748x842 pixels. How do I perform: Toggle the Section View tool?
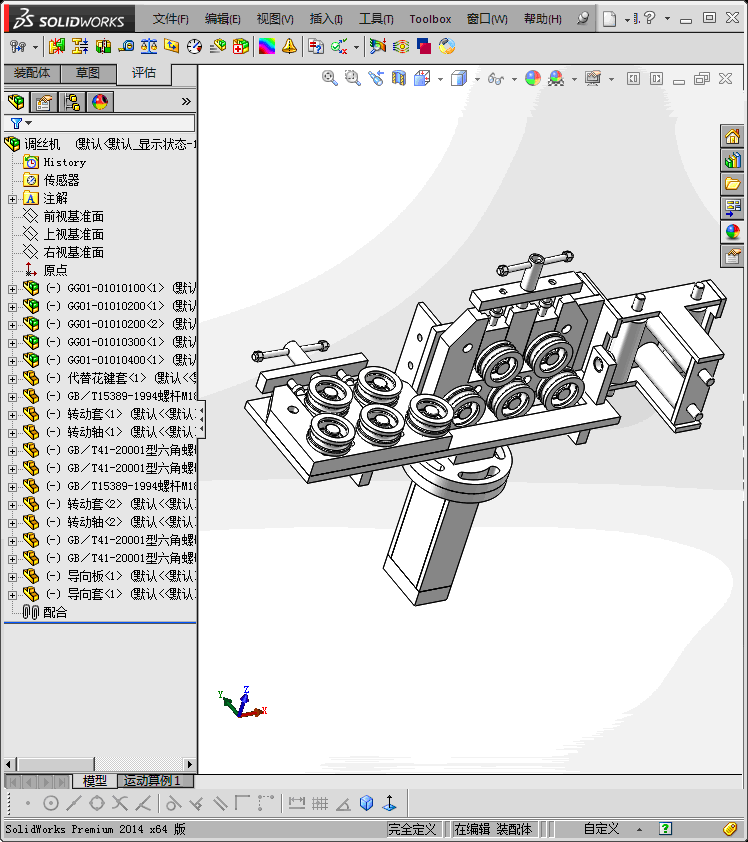(398, 78)
